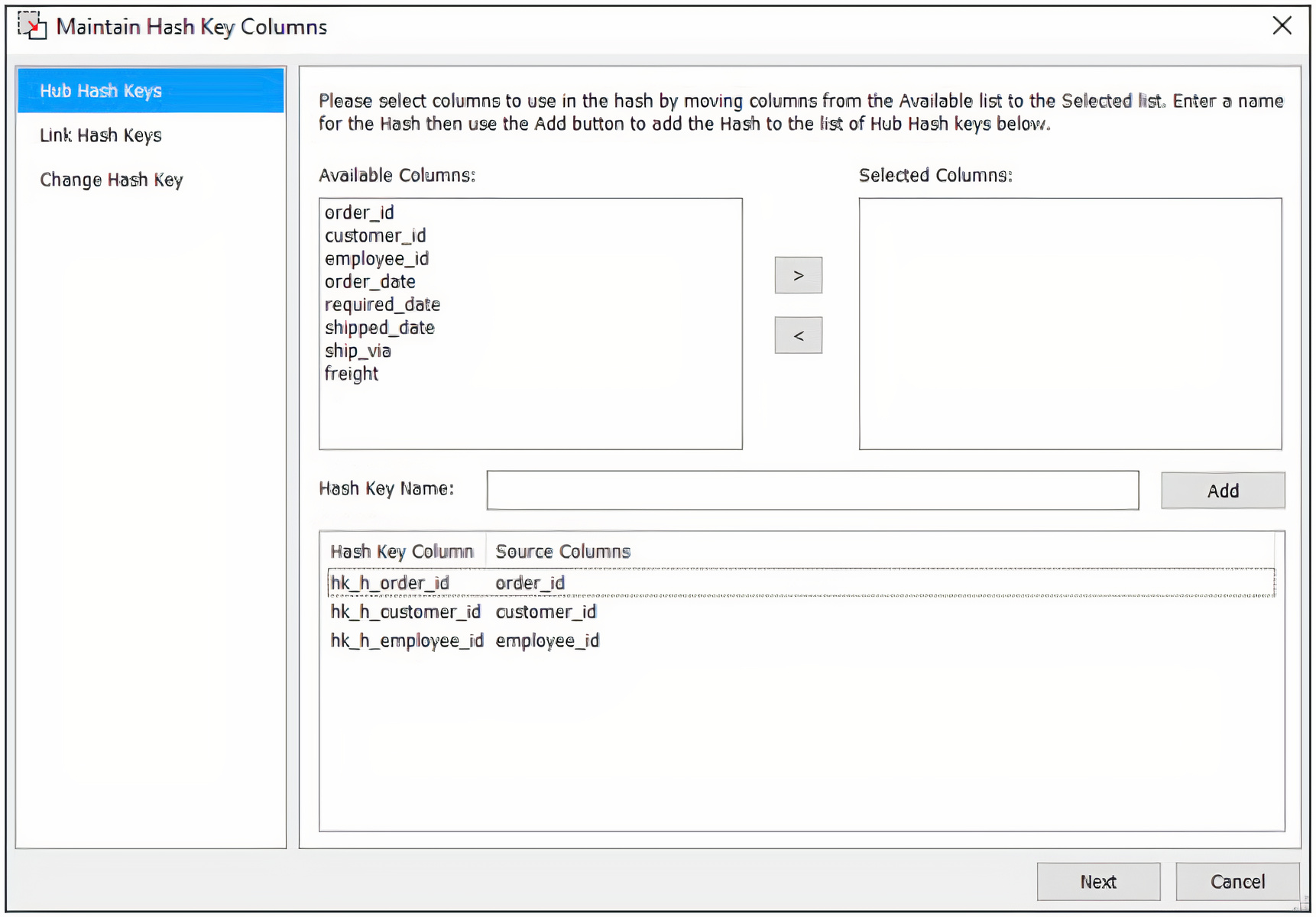Switch to Link Hash Keys section

coord(101,135)
